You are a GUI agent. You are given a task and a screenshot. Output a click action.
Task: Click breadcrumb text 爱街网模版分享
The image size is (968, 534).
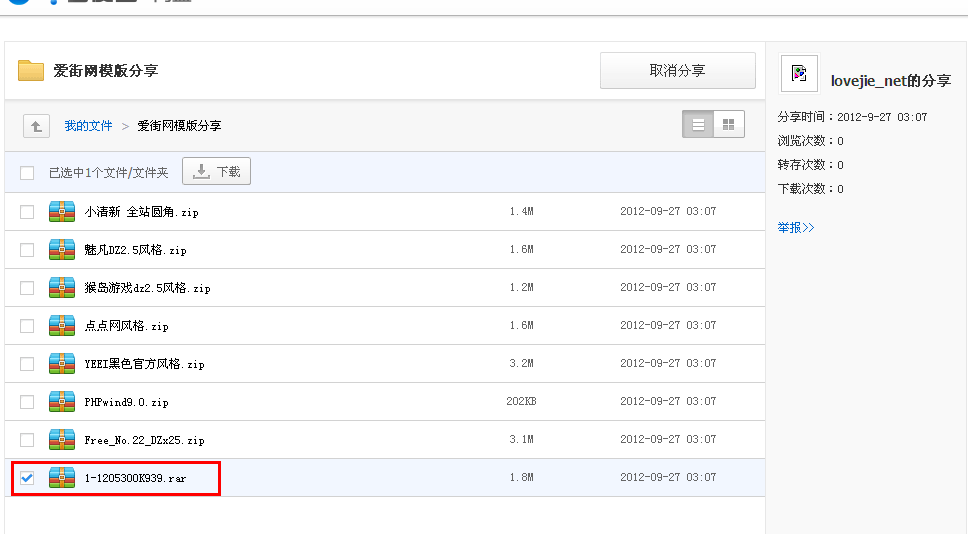coord(179,126)
